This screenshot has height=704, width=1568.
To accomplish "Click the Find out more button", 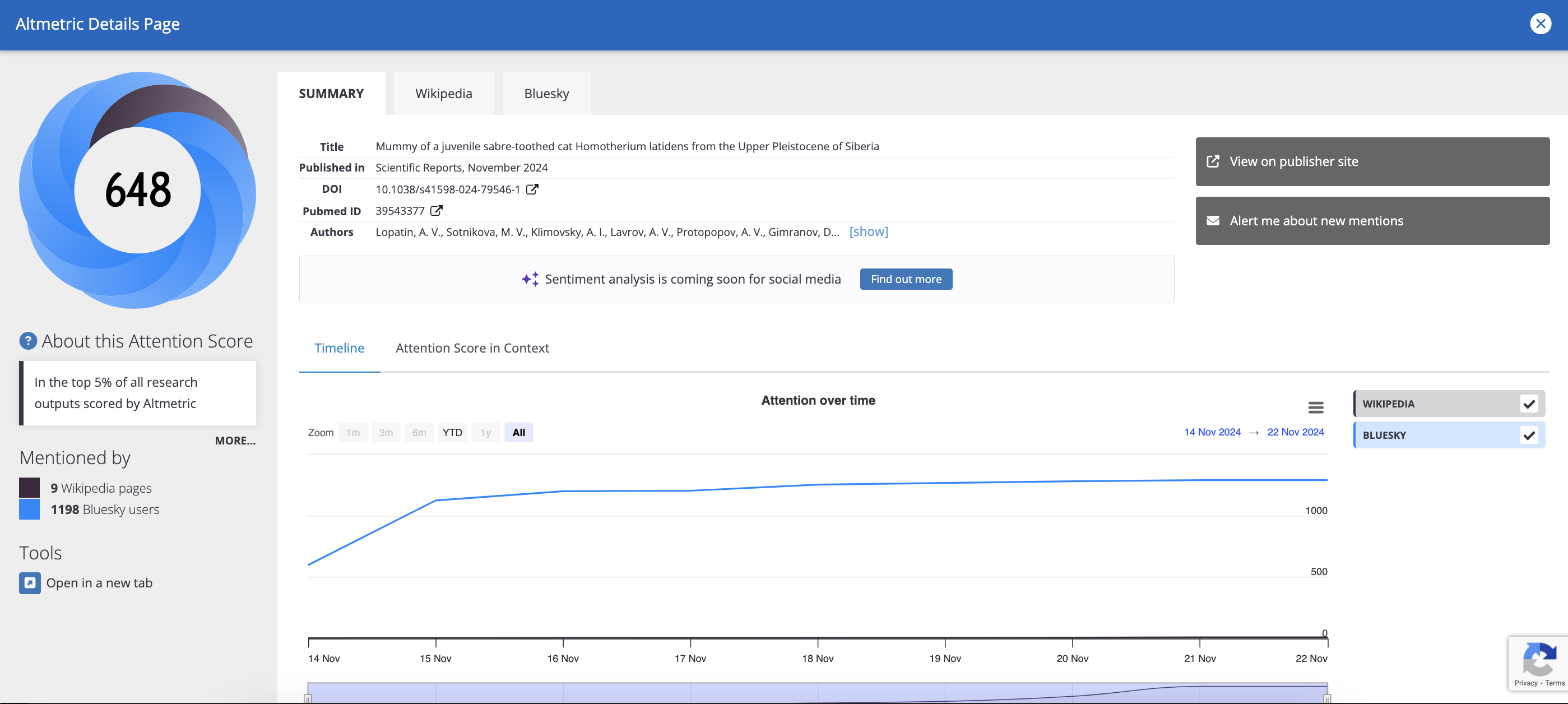I will [x=906, y=279].
